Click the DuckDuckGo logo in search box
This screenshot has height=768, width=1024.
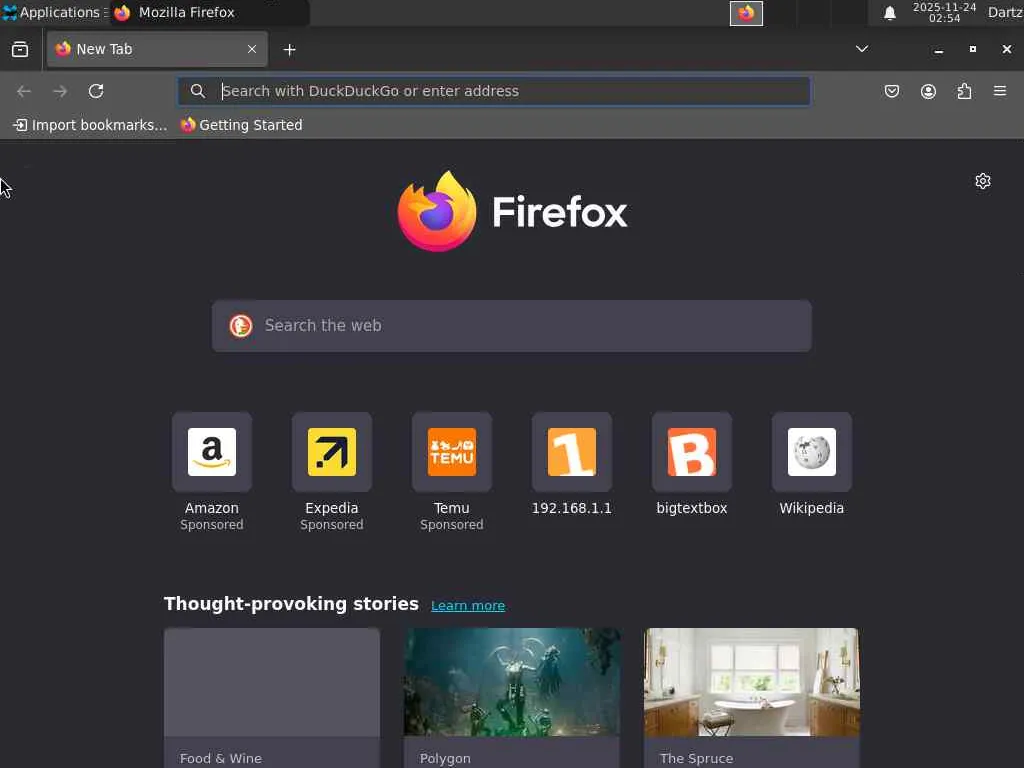pos(241,326)
